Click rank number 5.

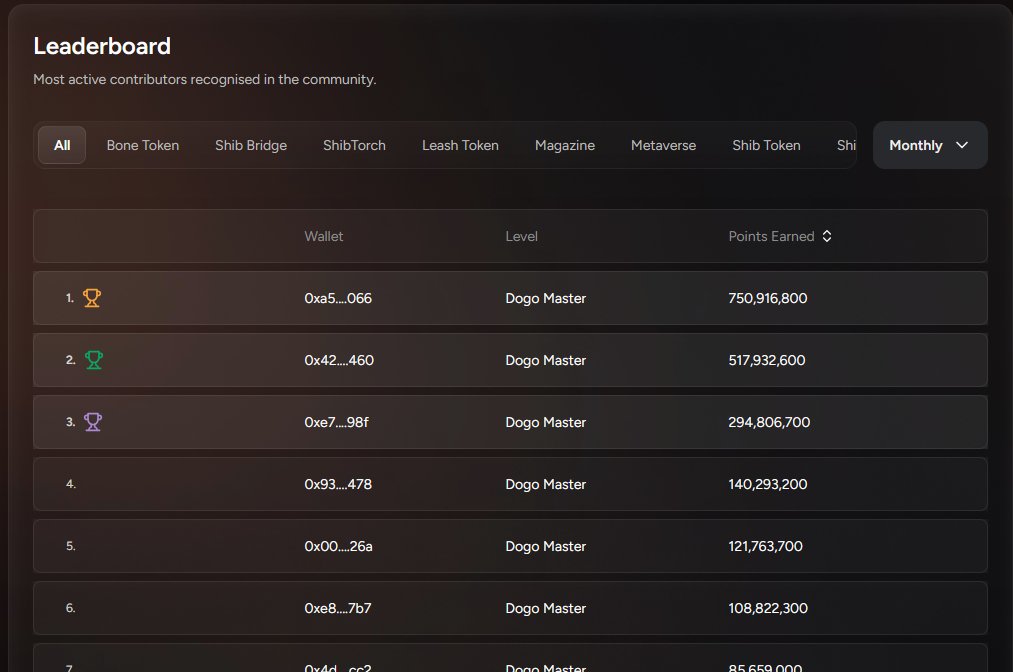pyautogui.click(x=70, y=546)
